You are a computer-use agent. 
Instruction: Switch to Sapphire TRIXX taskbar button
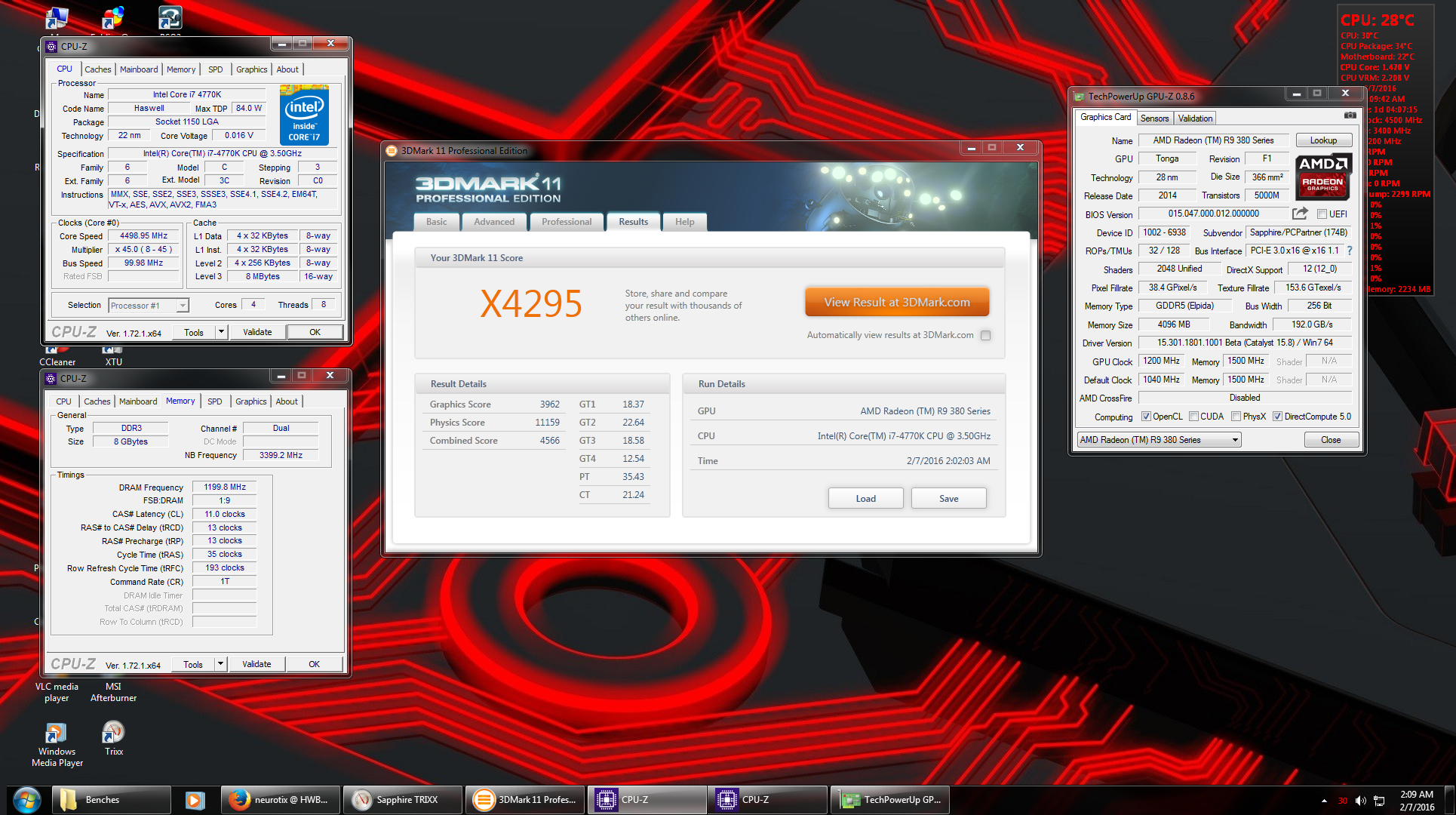402,800
